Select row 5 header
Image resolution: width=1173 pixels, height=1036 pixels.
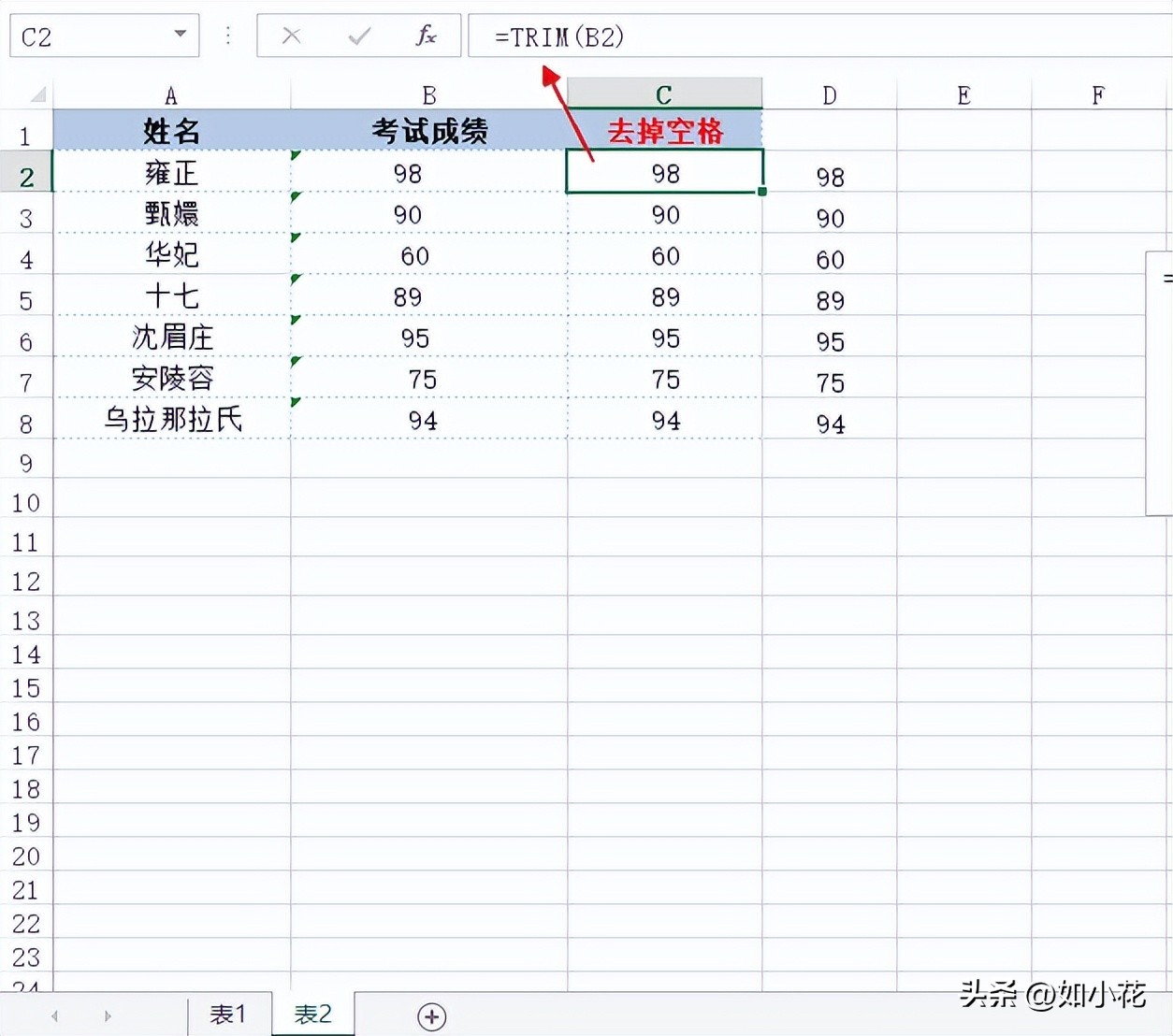(x=26, y=296)
